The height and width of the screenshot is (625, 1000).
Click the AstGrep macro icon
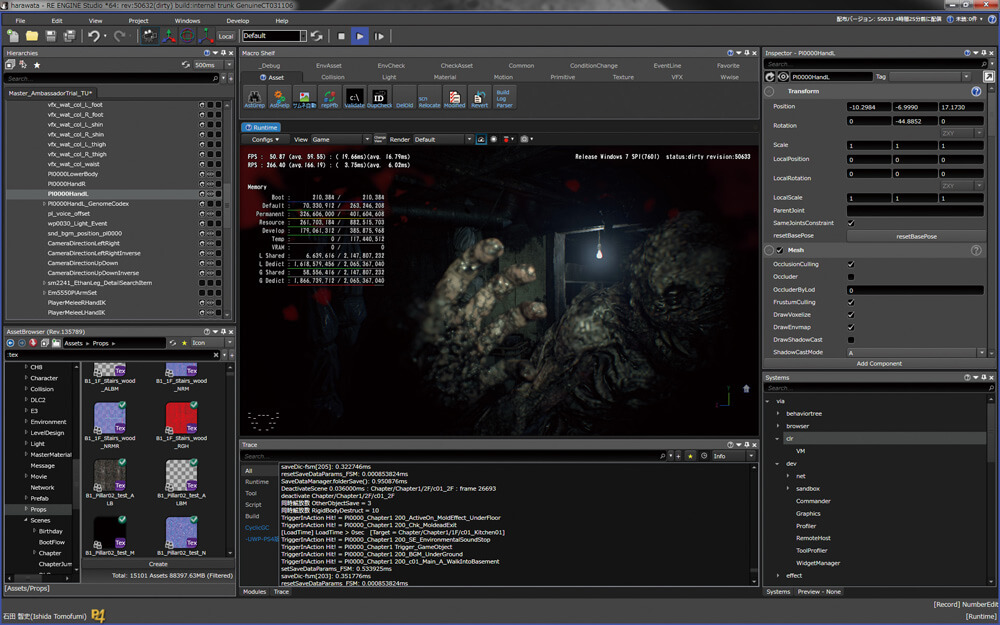click(x=254, y=97)
